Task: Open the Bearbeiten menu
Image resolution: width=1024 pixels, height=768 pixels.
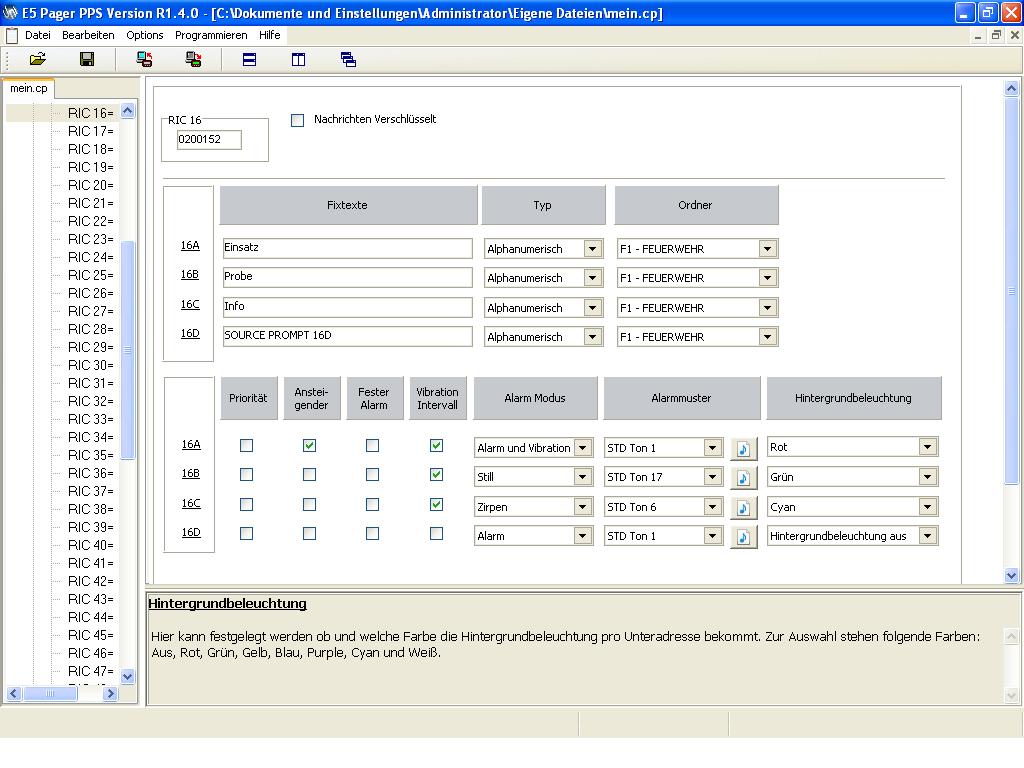Action: pyautogui.click(x=88, y=35)
